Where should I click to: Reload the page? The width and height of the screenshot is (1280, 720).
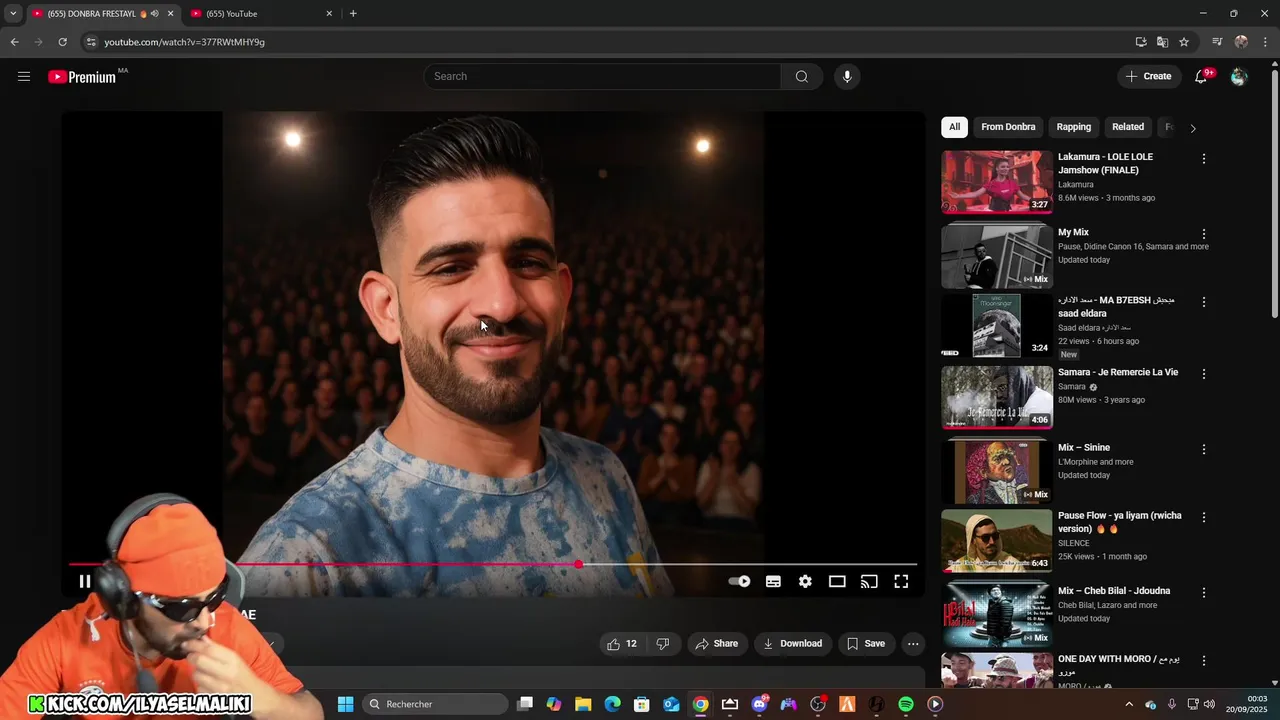[x=62, y=42]
